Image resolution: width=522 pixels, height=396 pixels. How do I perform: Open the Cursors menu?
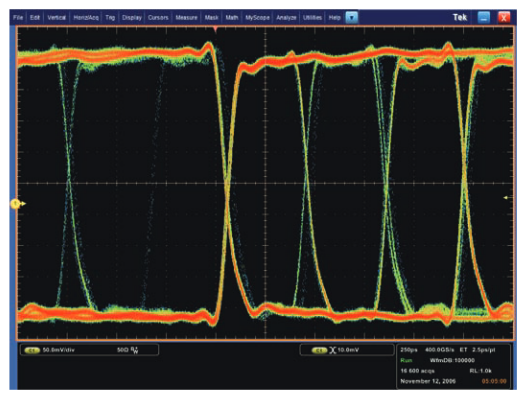pos(158,17)
